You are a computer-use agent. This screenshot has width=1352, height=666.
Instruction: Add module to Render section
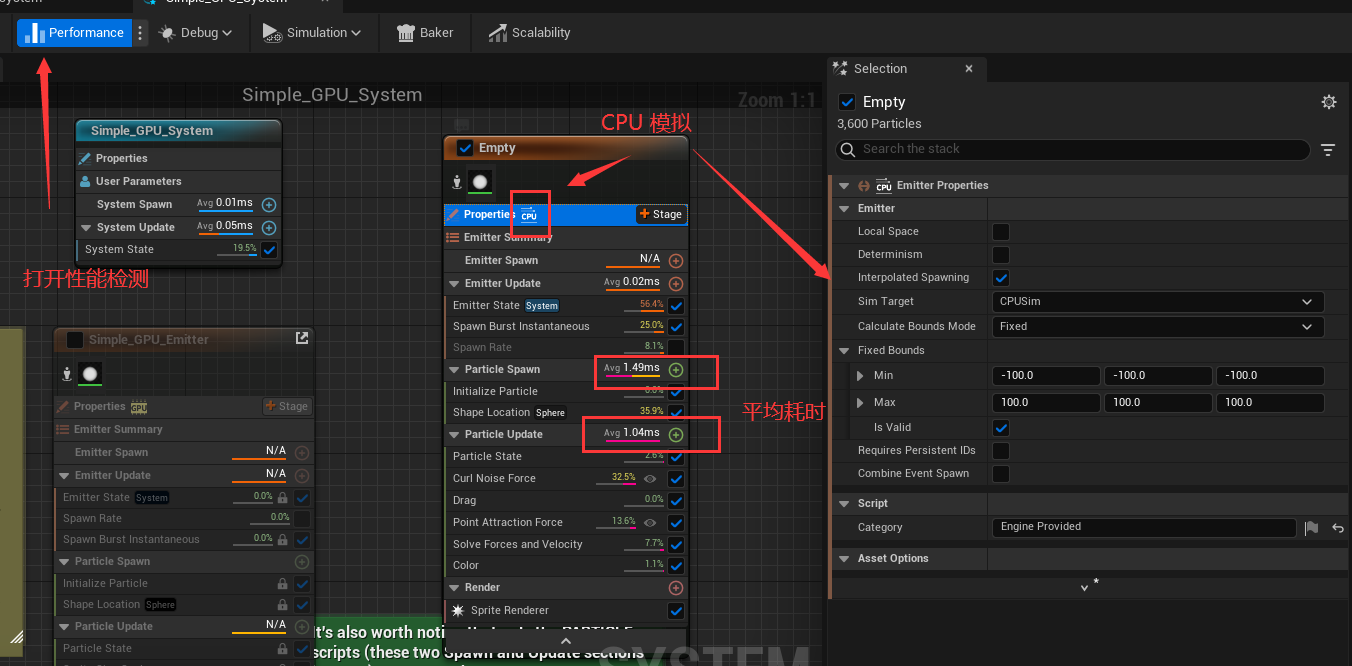point(676,588)
